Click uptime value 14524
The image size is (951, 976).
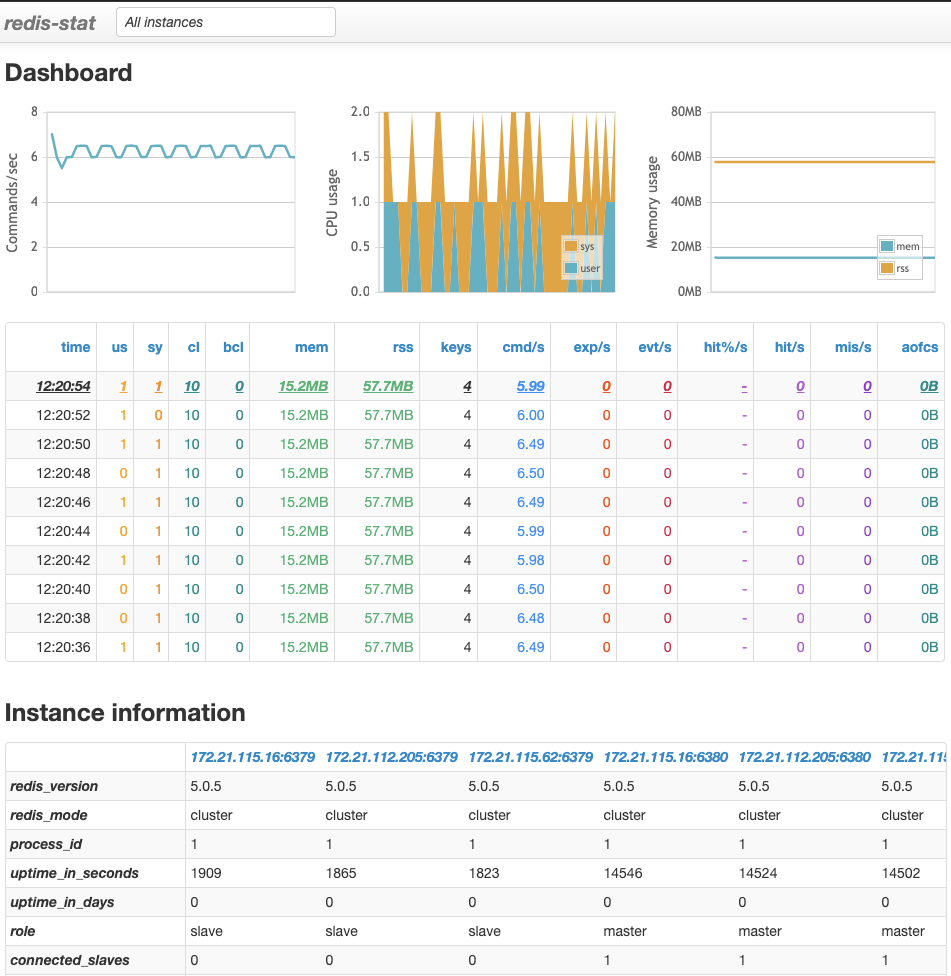[x=758, y=873]
